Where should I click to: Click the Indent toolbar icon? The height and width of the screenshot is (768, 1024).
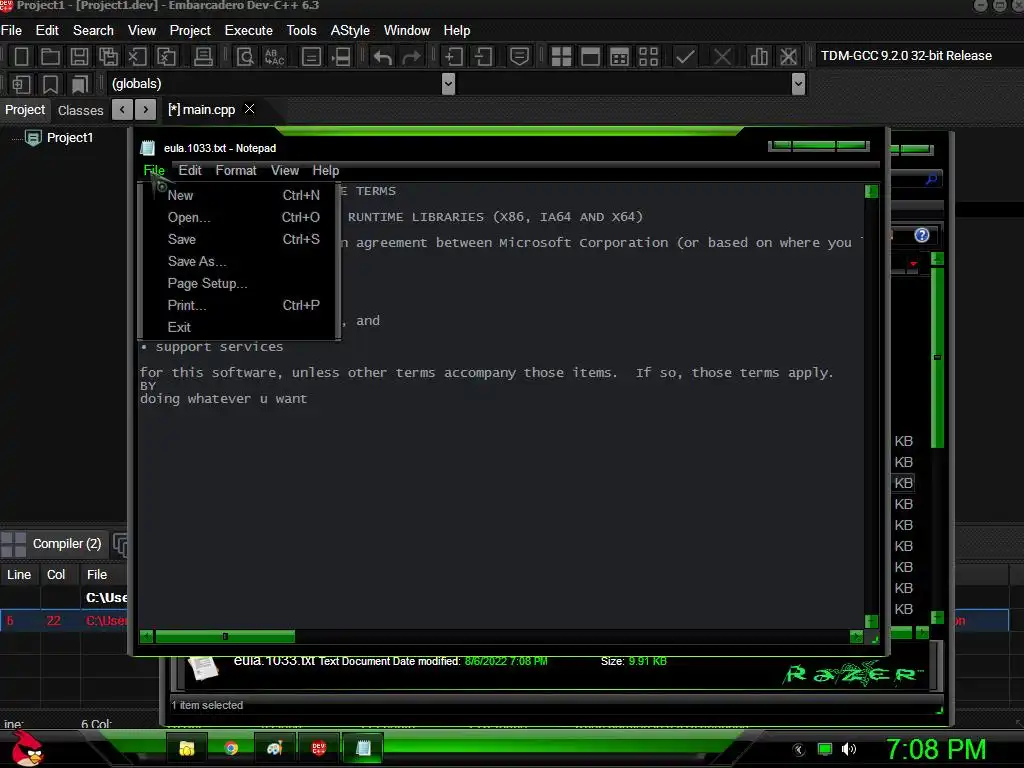click(x=453, y=56)
